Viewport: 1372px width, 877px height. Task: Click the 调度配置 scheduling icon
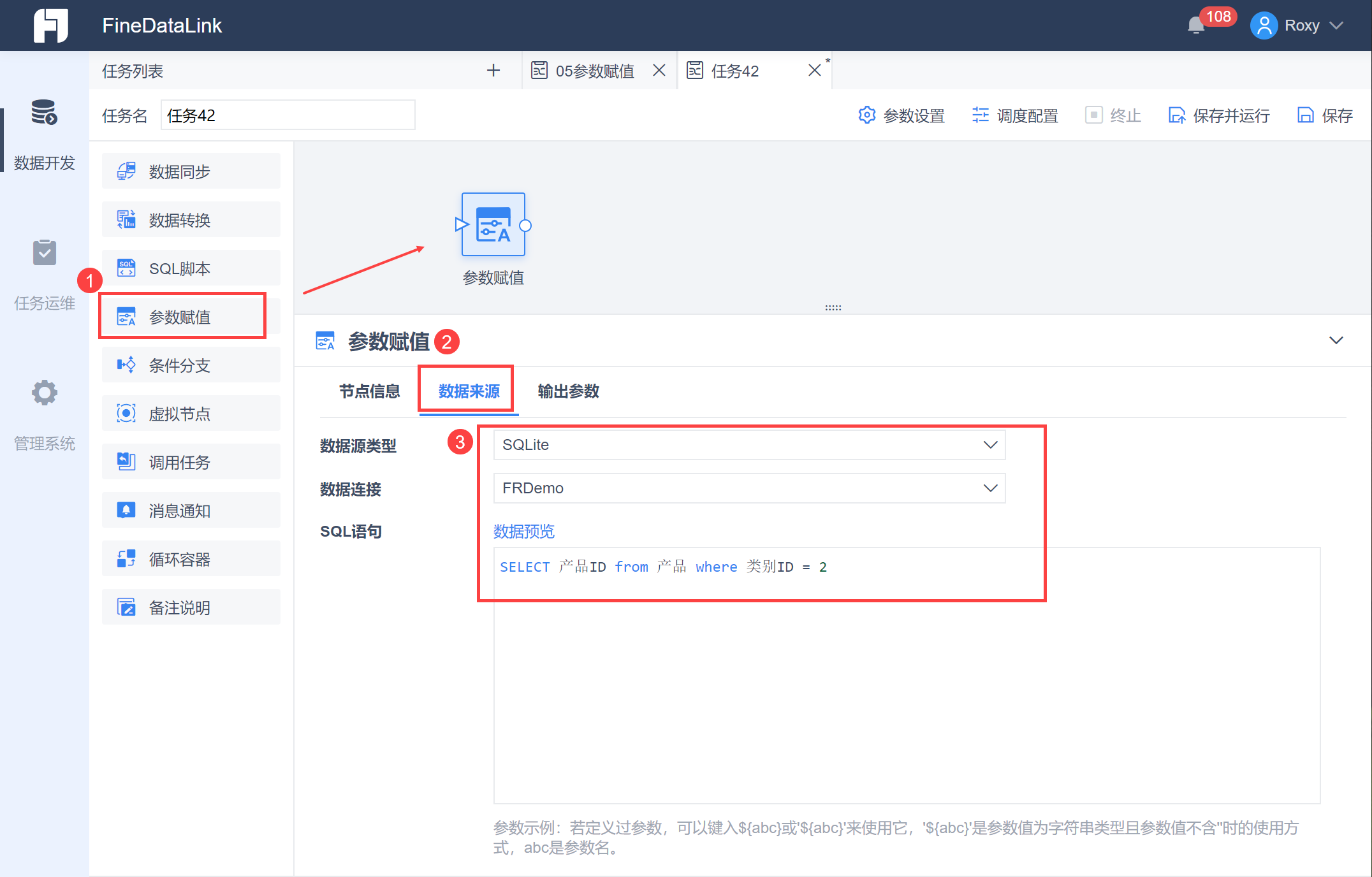980,115
